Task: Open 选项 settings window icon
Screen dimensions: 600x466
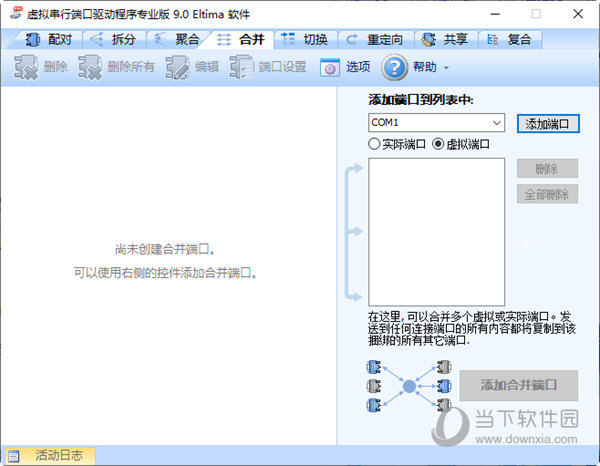Action: click(x=330, y=68)
